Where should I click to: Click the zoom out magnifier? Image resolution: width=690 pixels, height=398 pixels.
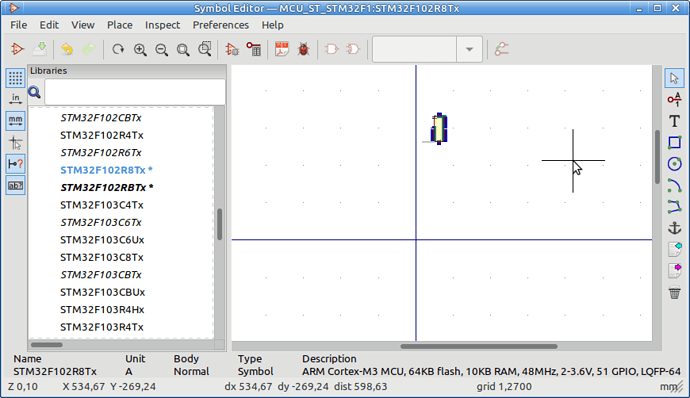pos(161,49)
